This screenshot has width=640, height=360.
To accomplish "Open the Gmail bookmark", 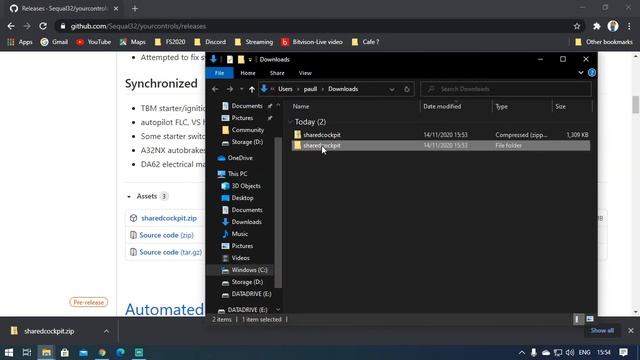I will click(x=54, y=42).
